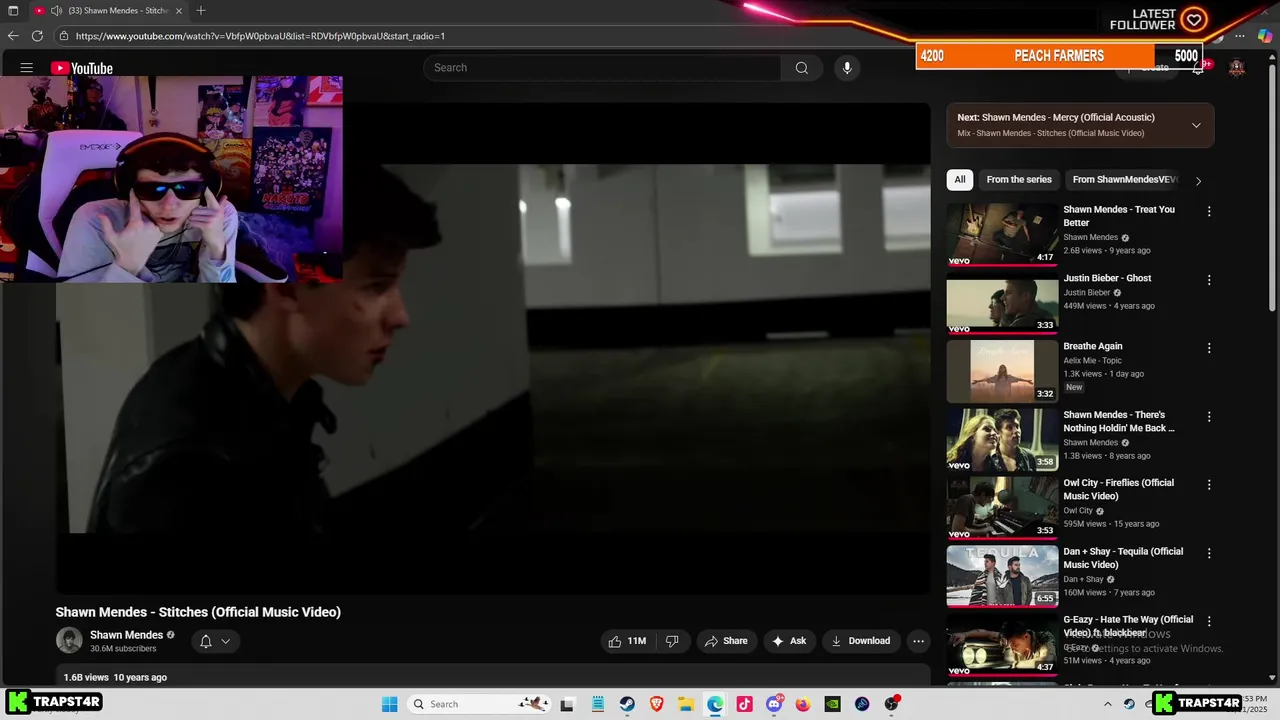Share the video
Image resolution: width=1280 pixels, height=720 pixels.
pos(726,641)
